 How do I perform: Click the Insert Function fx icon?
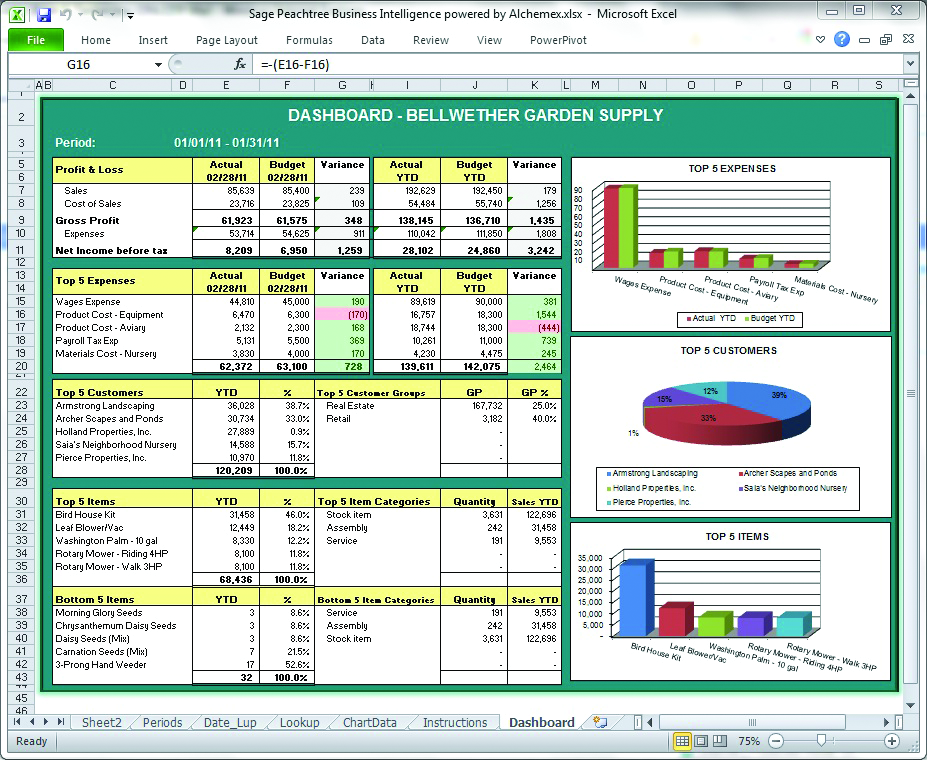pyautogui.click(x=240, y=64)
